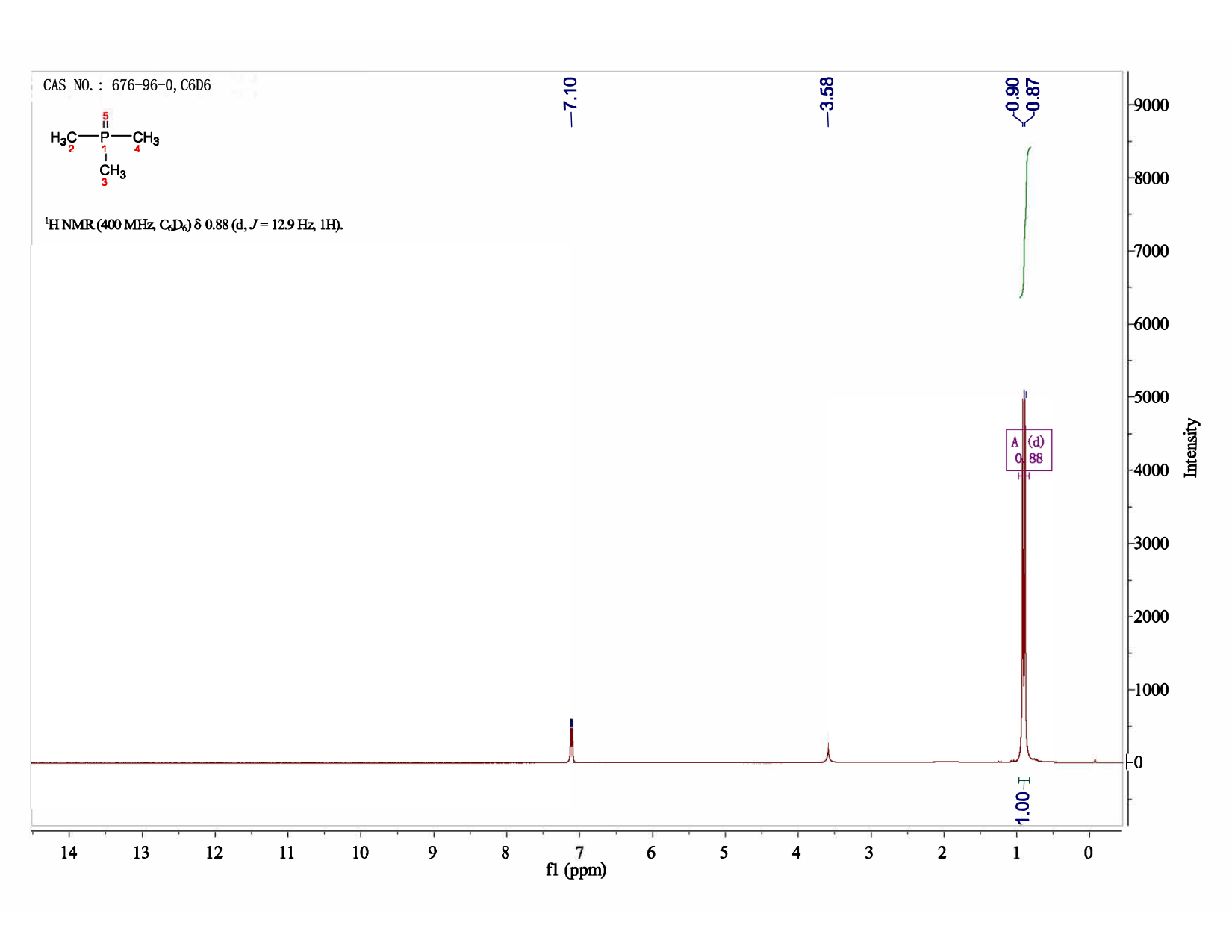Select the green integral curve
This screenshot has height=952, width=1232.
(1025, 223)
